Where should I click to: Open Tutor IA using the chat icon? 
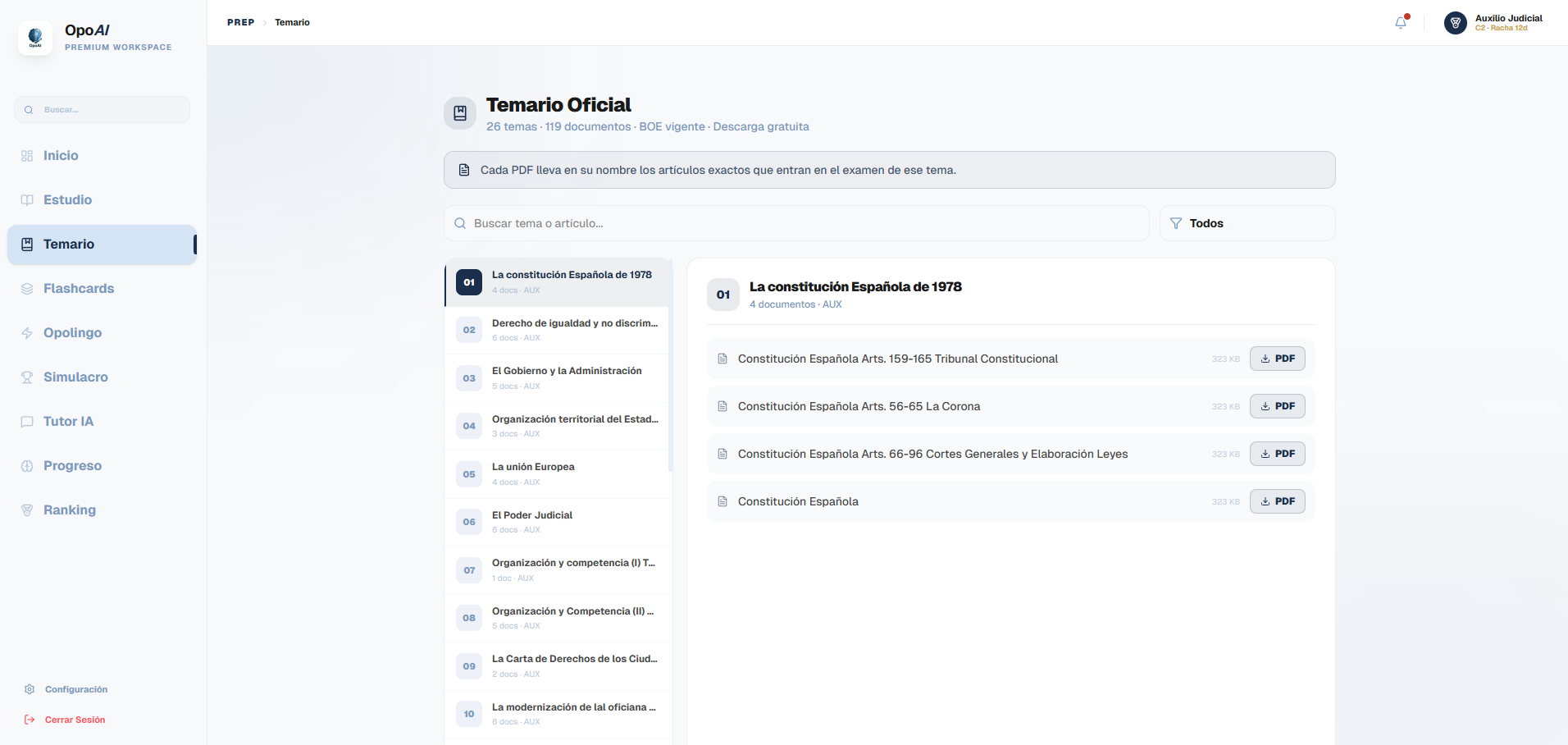click(27, 421)
